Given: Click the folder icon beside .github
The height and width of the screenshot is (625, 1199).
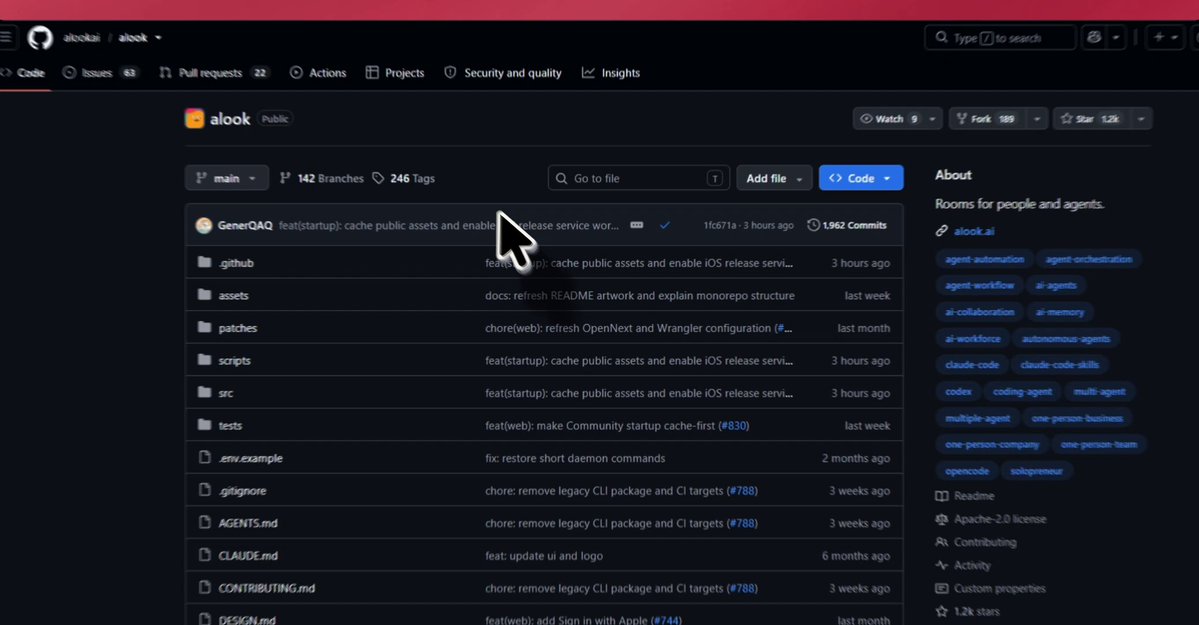Looking at the screenshot, I should 204,262.
